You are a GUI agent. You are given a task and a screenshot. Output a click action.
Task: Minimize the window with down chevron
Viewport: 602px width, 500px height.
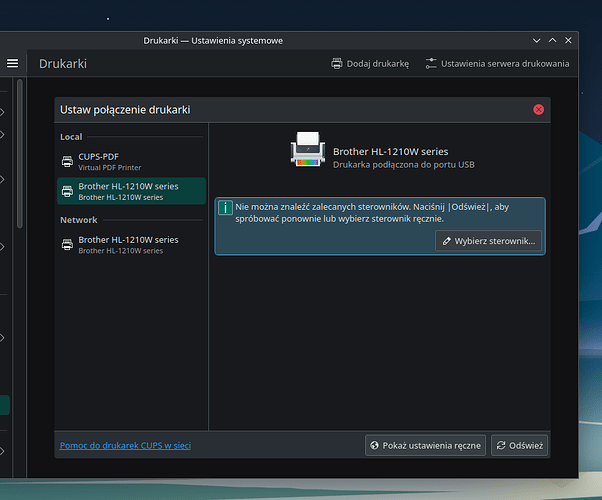point(536,41)
